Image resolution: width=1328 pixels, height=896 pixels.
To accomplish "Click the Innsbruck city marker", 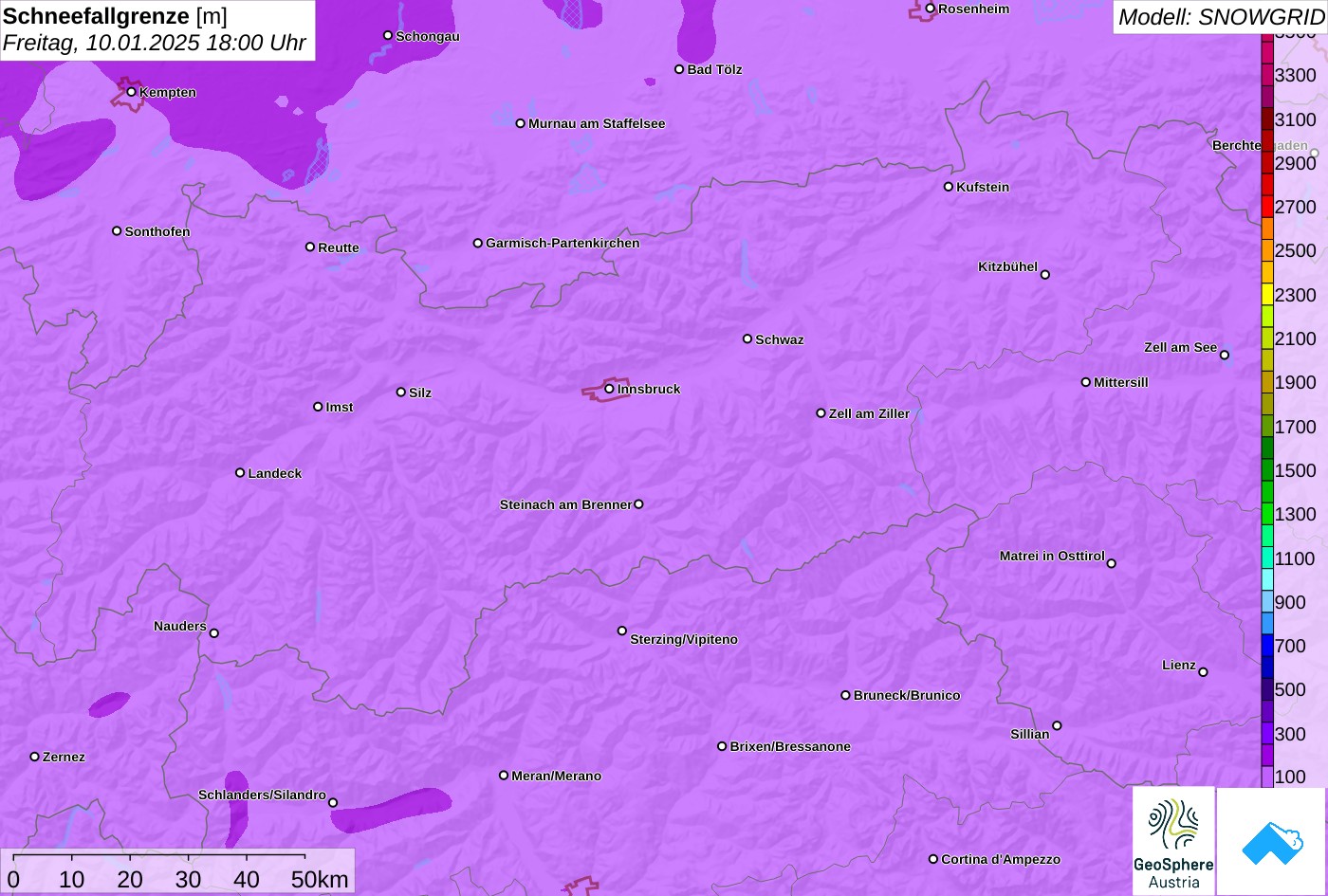I will pyautogui.click(x=609, y=389).
